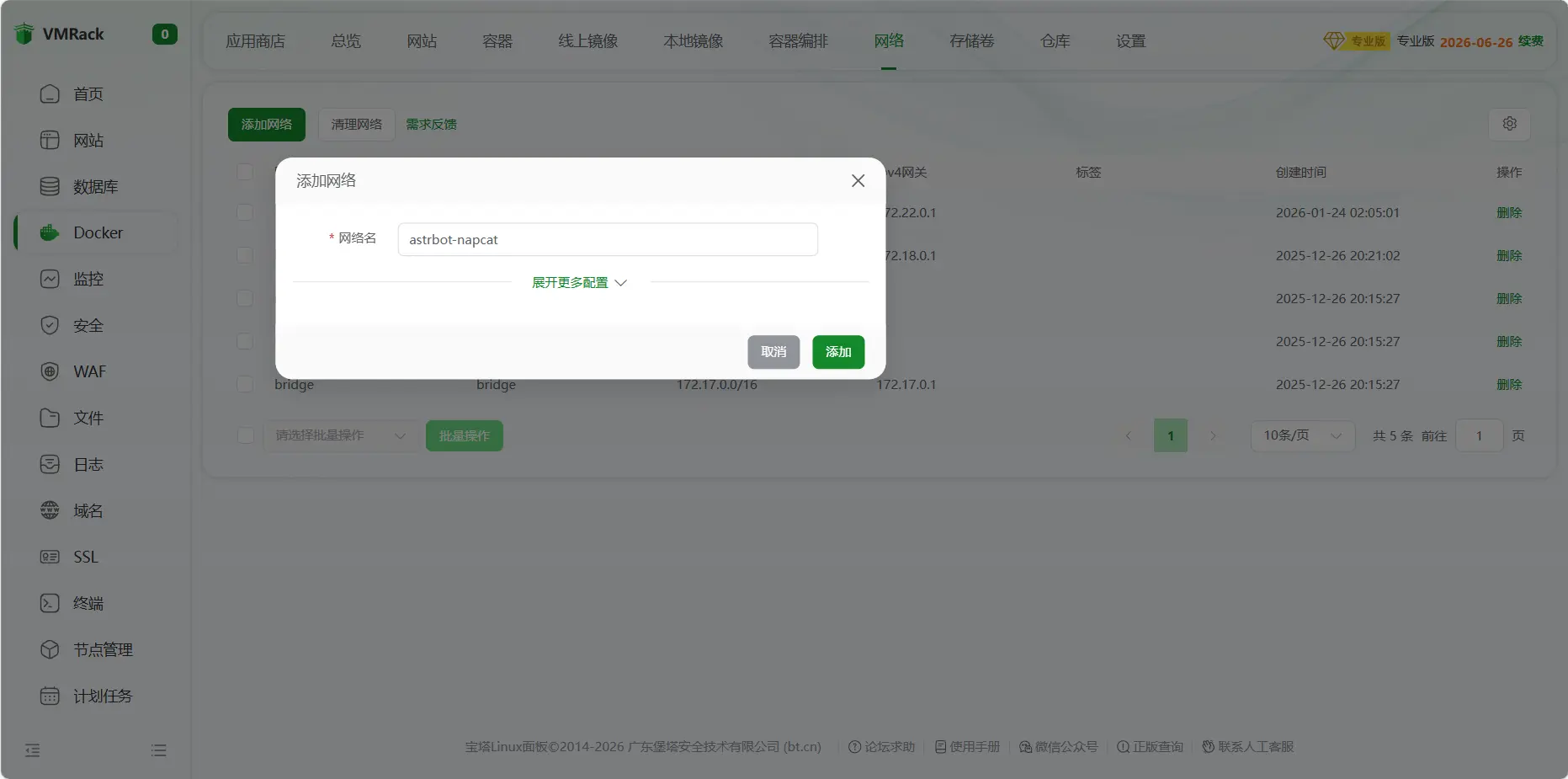Collapse the sidebar with bottom-left icon
The height and width of the screenshot is (779, 1568).
(x=32, y=750)
